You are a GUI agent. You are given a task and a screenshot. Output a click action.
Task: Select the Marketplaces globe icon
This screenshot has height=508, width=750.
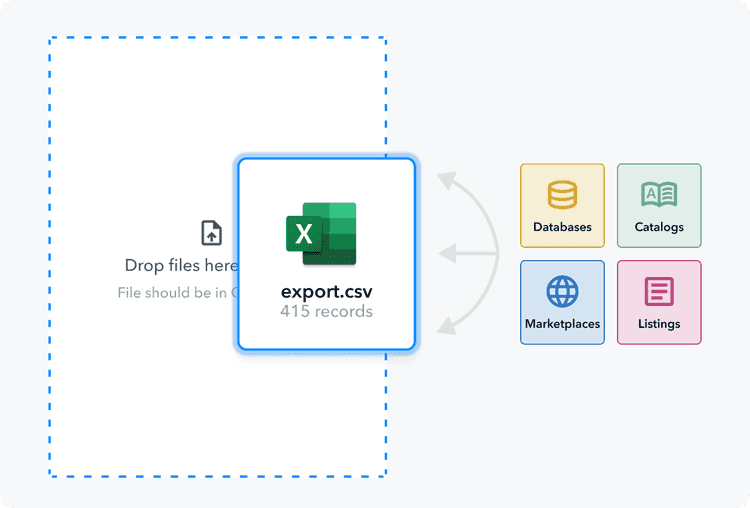click(x=562, y=291)
